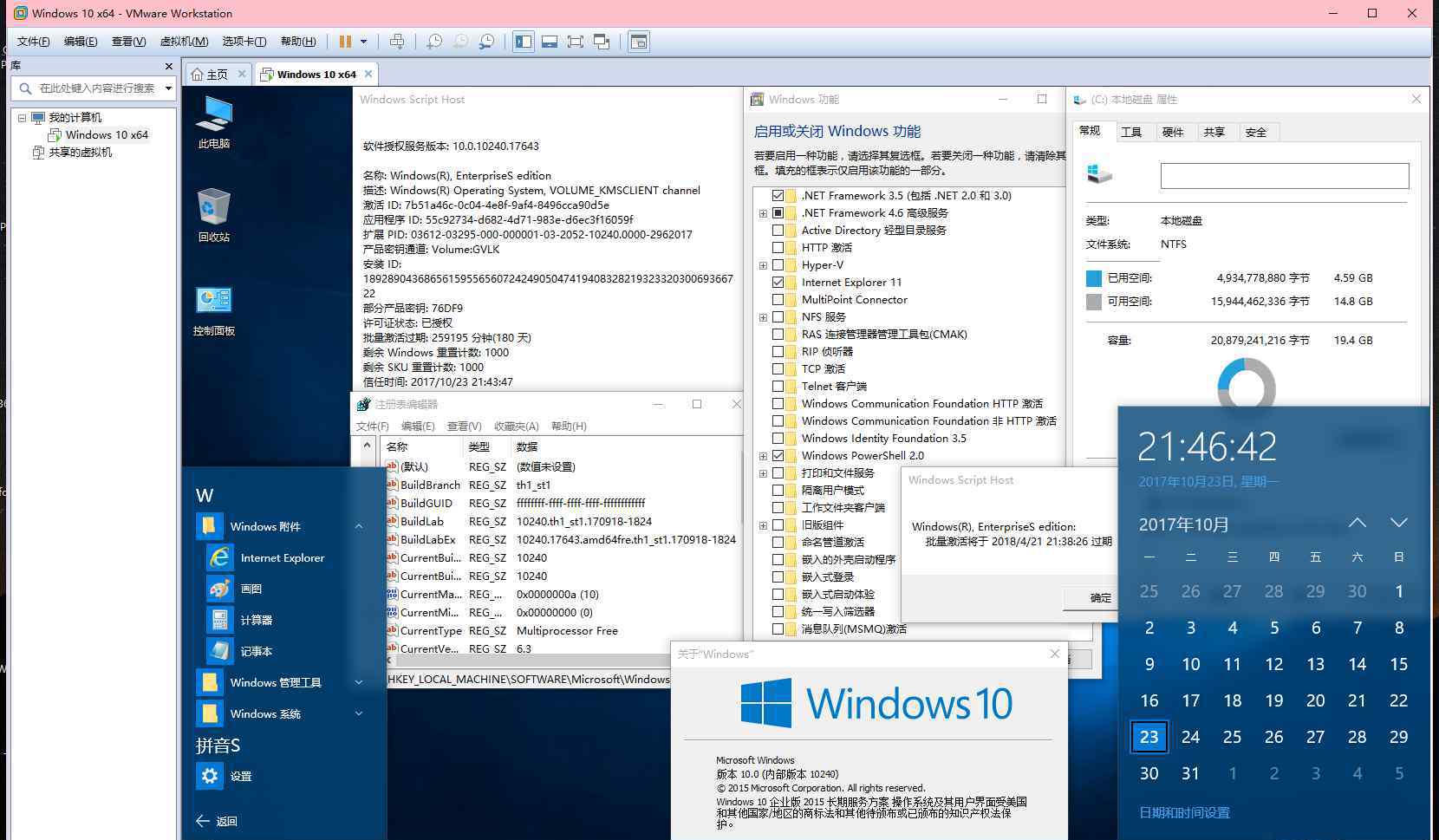Toggle .NET Framework 4.6 高级服务 checkbox

778,213
